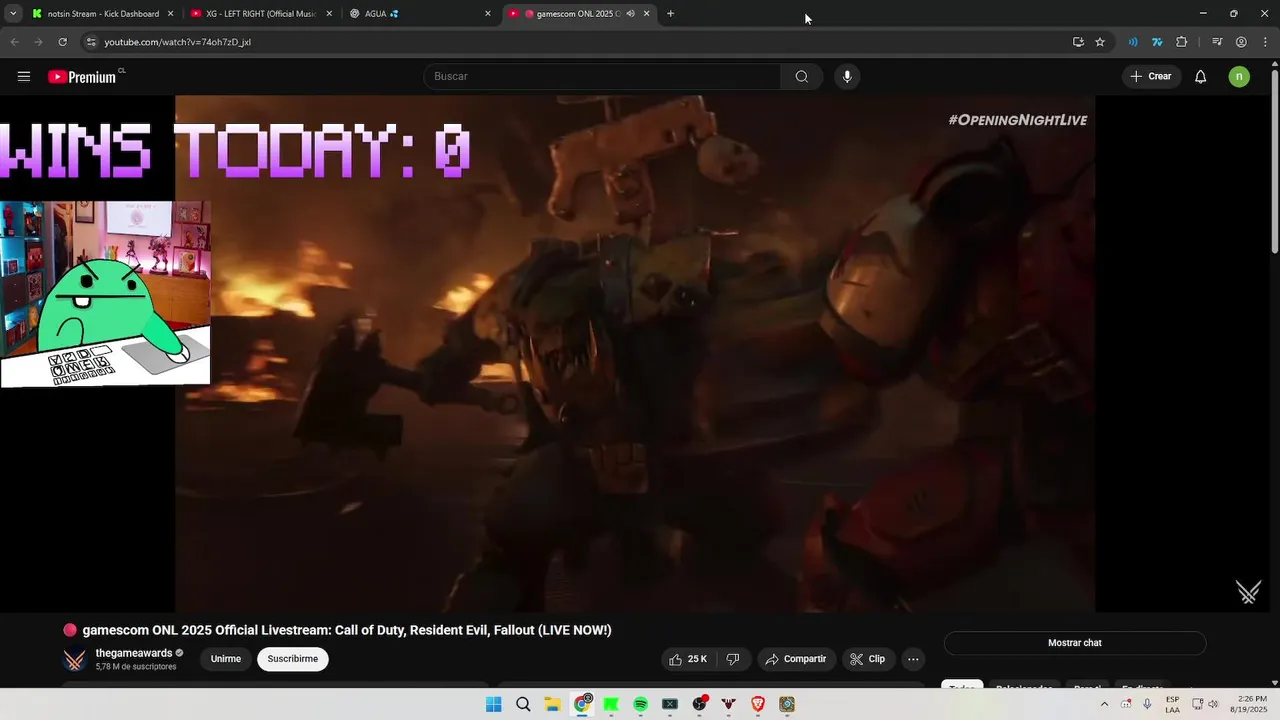Like the video with thumbs up
The image size is (1280, 720).
[689, 659]
